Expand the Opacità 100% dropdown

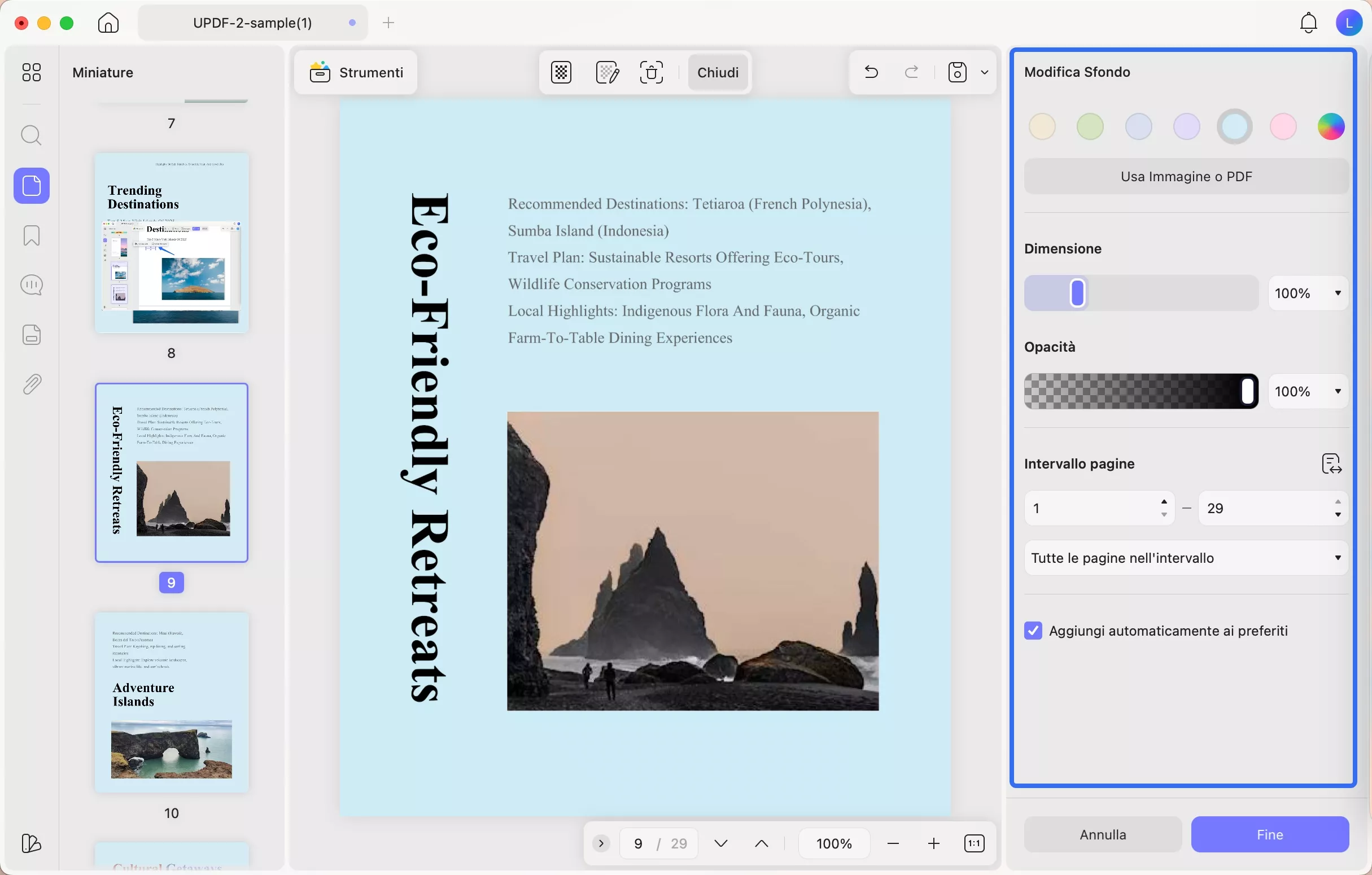point(1338,391)
